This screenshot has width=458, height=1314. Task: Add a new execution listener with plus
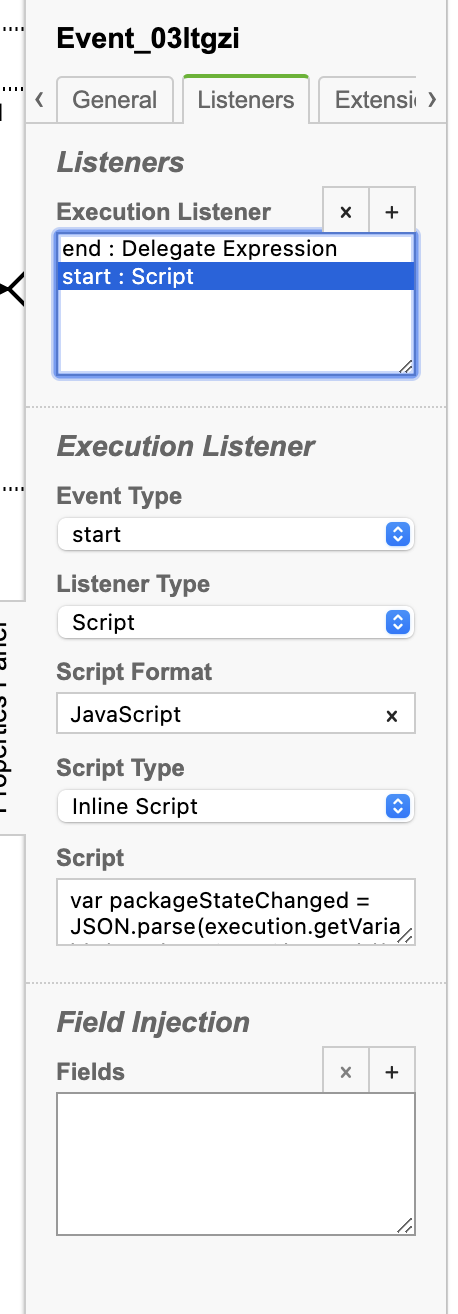coord(392,211)
